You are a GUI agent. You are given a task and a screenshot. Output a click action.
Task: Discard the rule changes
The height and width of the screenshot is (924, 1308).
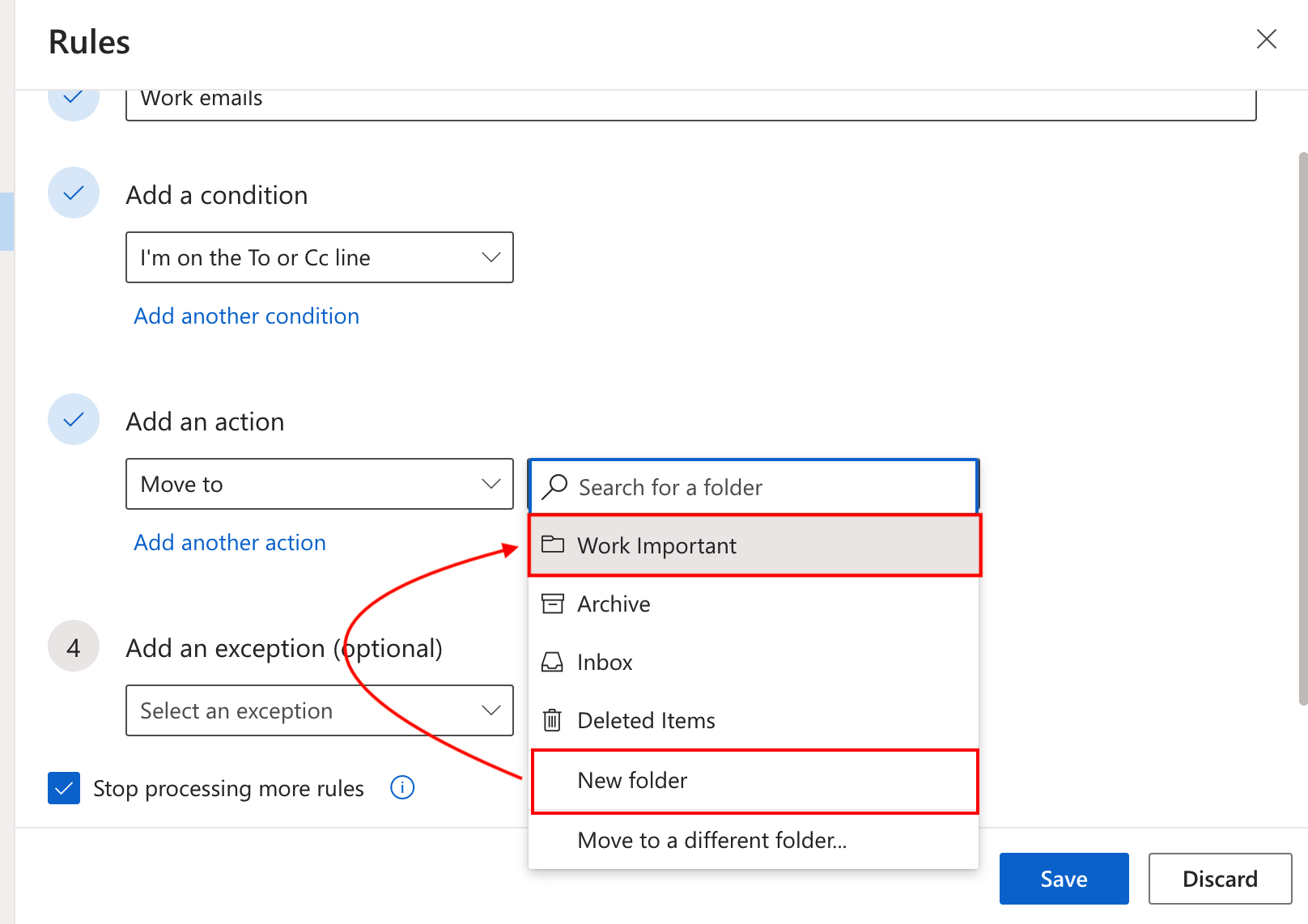point(1220,879)
